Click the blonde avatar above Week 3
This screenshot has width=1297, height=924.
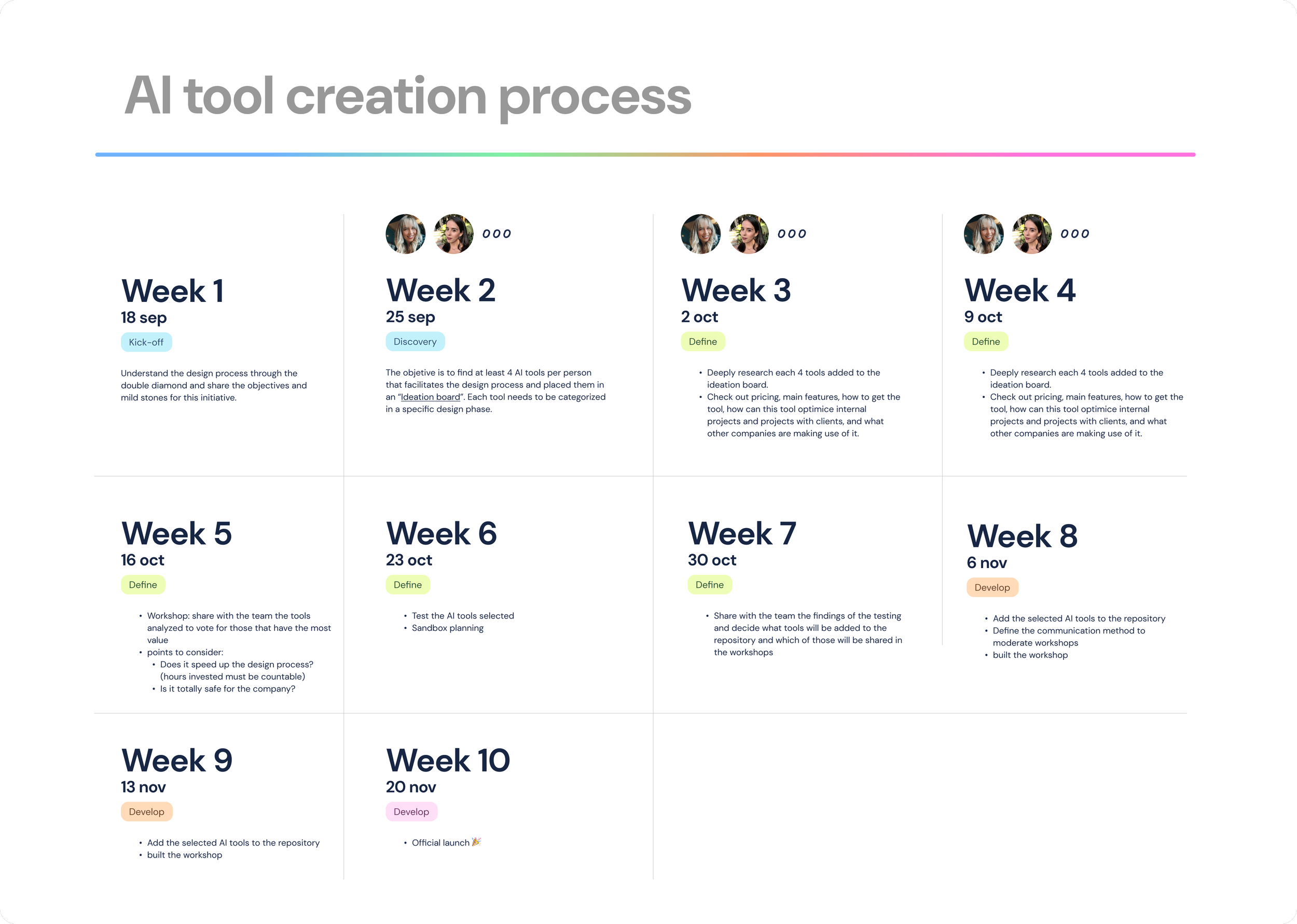click(701, 234)
